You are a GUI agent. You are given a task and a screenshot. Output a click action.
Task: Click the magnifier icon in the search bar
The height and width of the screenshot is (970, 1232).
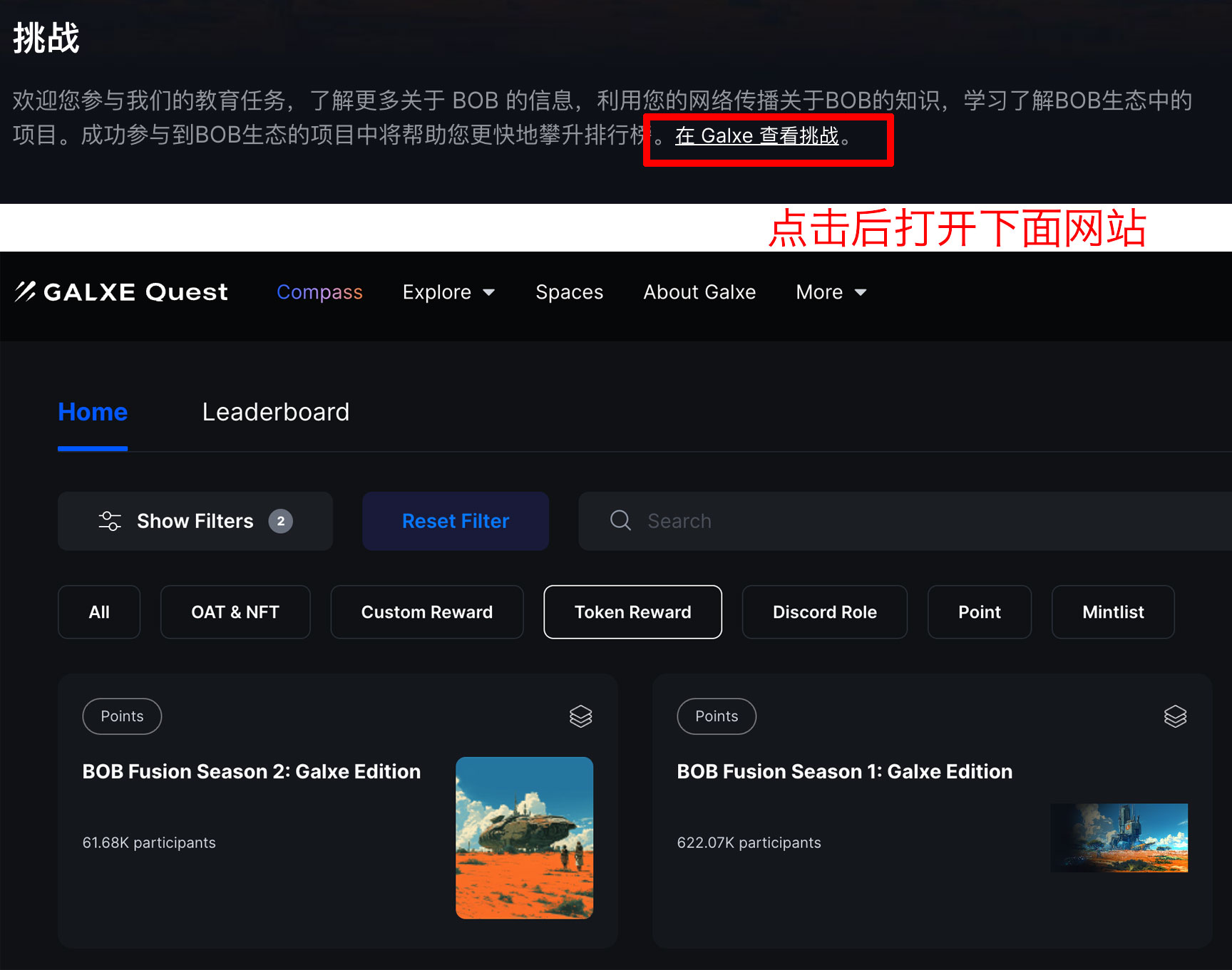coord(620,520)
